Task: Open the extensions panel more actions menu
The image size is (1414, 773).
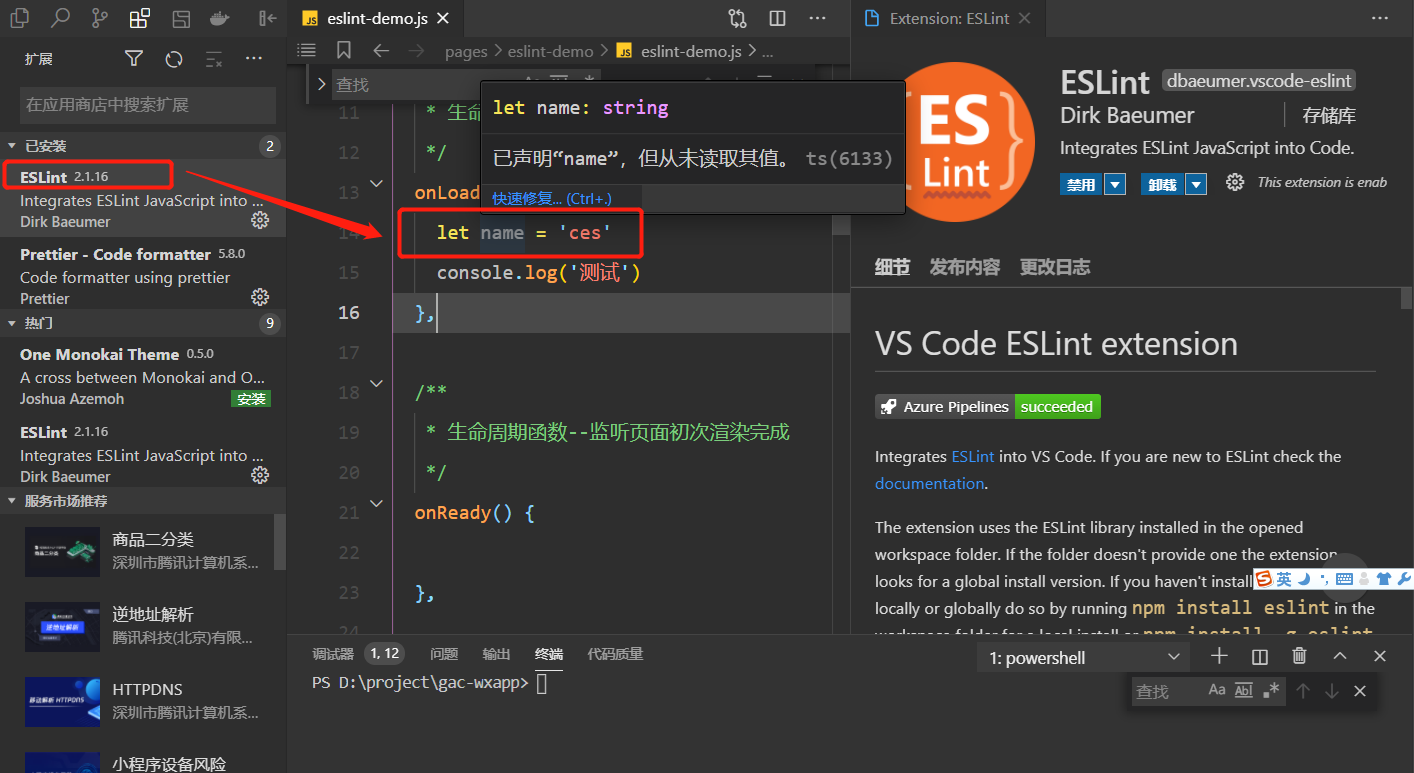Action: pyautogui.click(x=254, y=59)
